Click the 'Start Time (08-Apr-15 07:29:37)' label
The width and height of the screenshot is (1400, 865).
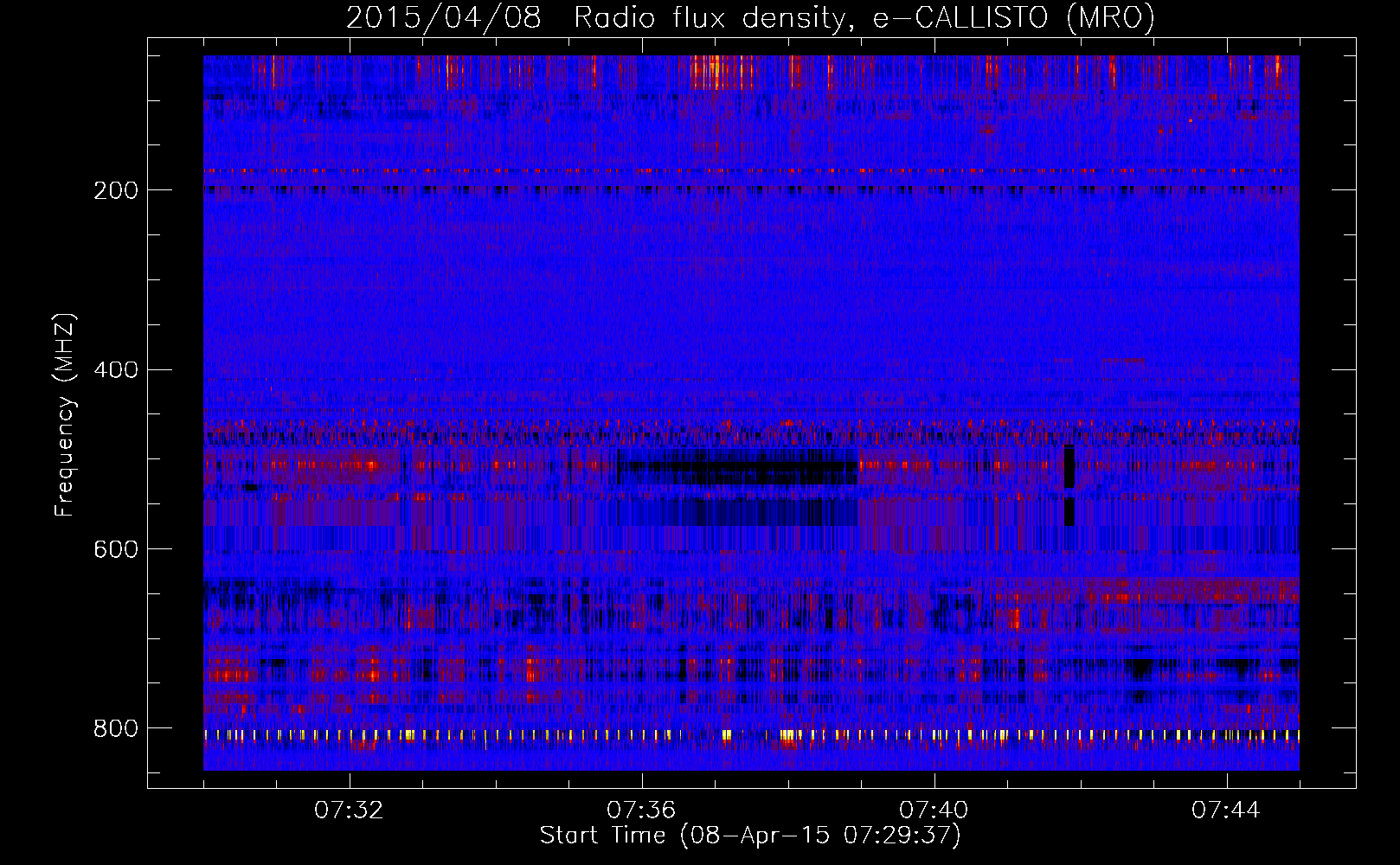pos(750,836)
